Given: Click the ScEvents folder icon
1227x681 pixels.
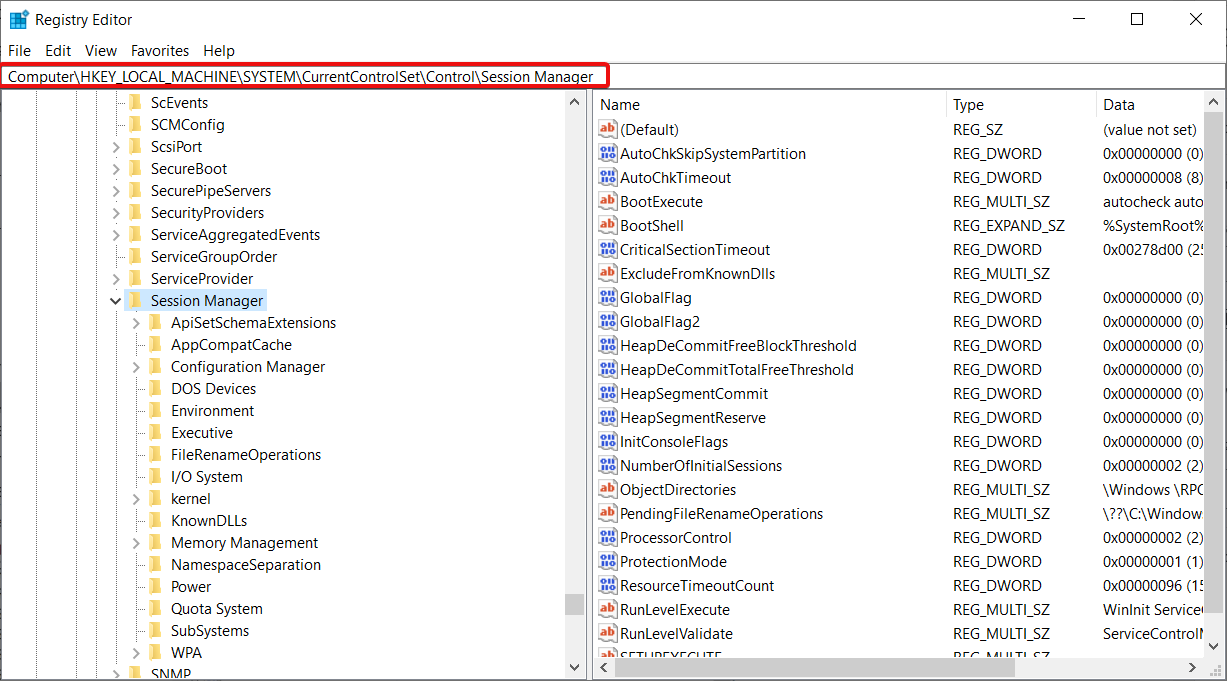Looking at the screenshot, I should (x=135, y=102).
